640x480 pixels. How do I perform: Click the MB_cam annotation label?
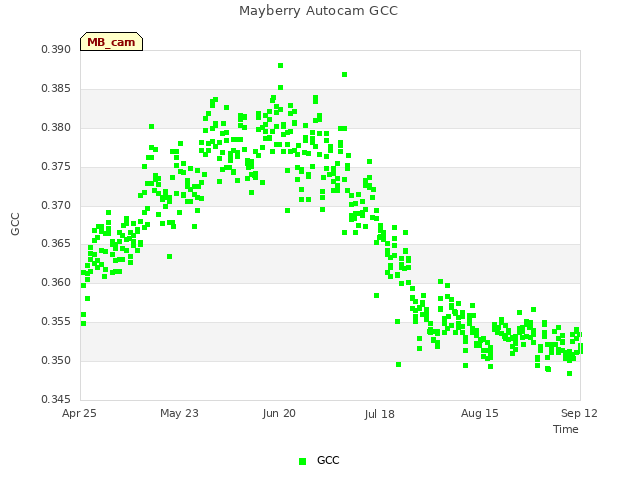(111, 42)
